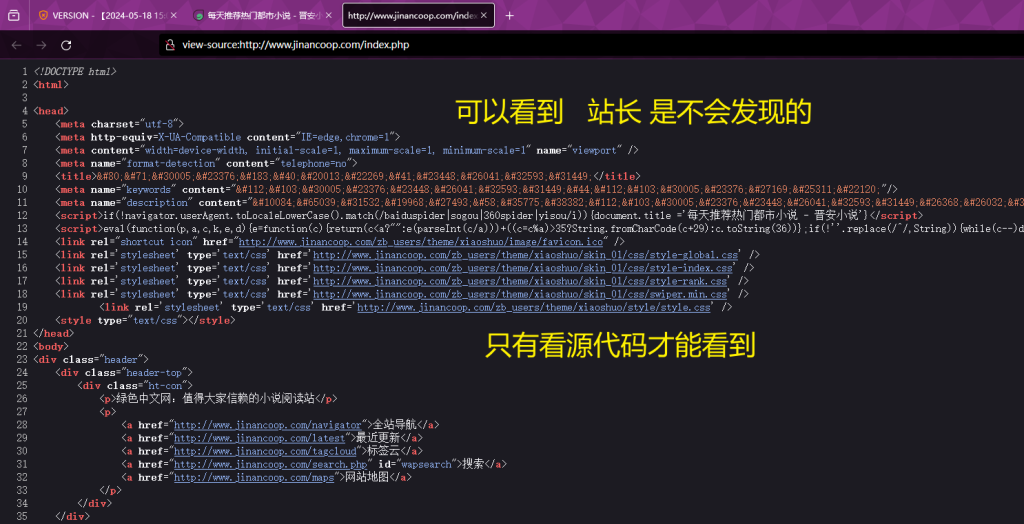This screenshot has width=1024, height=524.
Task: Click the site info icon in address bar
Action: pos(170,45)
